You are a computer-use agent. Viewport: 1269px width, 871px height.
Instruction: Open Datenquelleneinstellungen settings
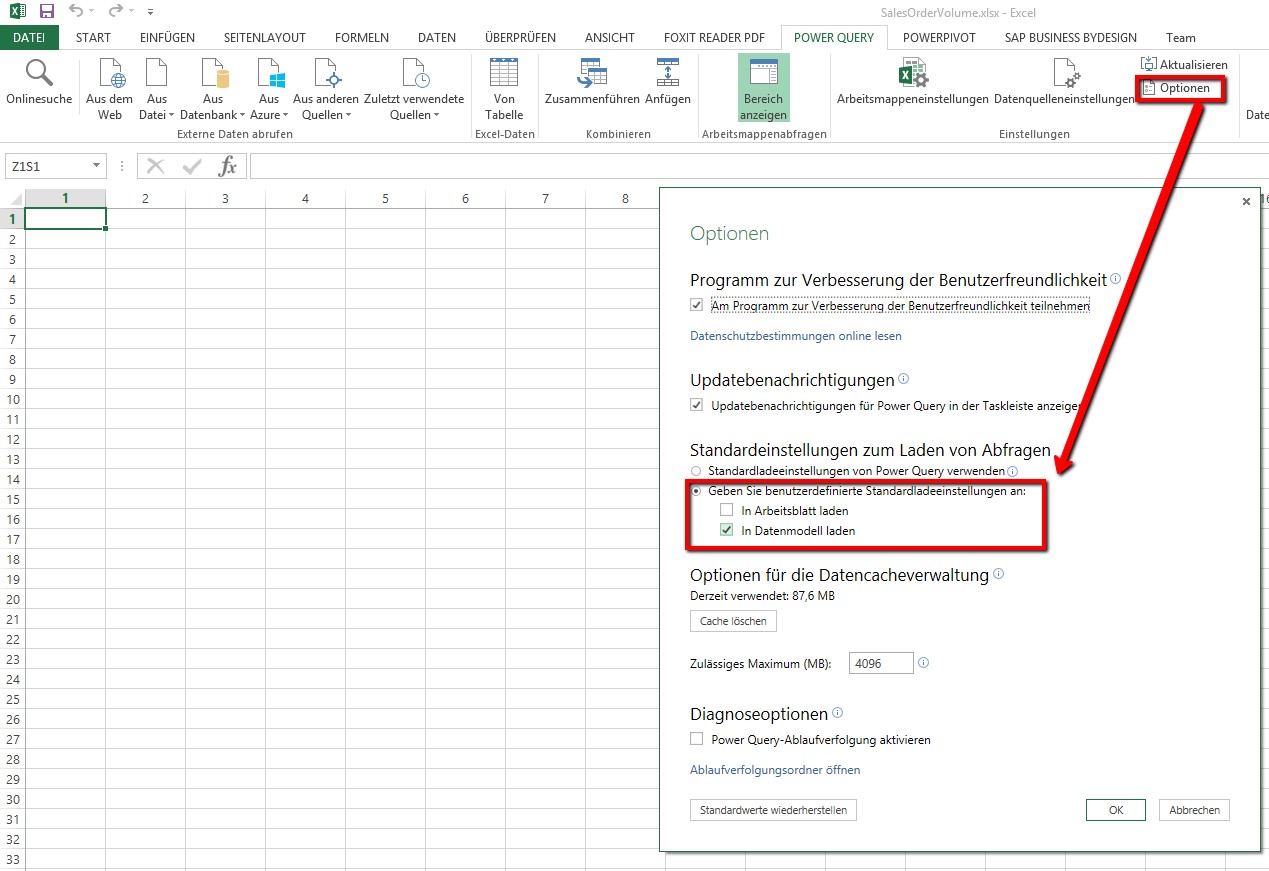click(1064, 75)
